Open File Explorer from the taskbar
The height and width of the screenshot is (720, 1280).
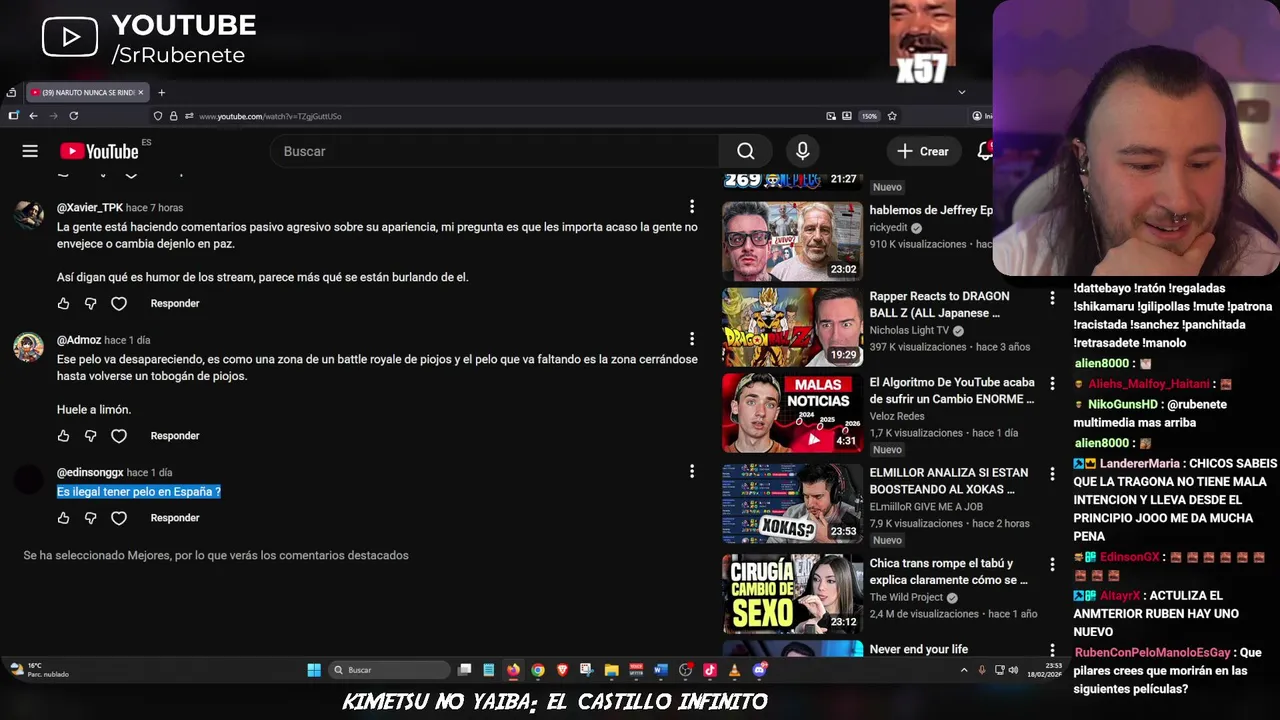click(611, 670)
